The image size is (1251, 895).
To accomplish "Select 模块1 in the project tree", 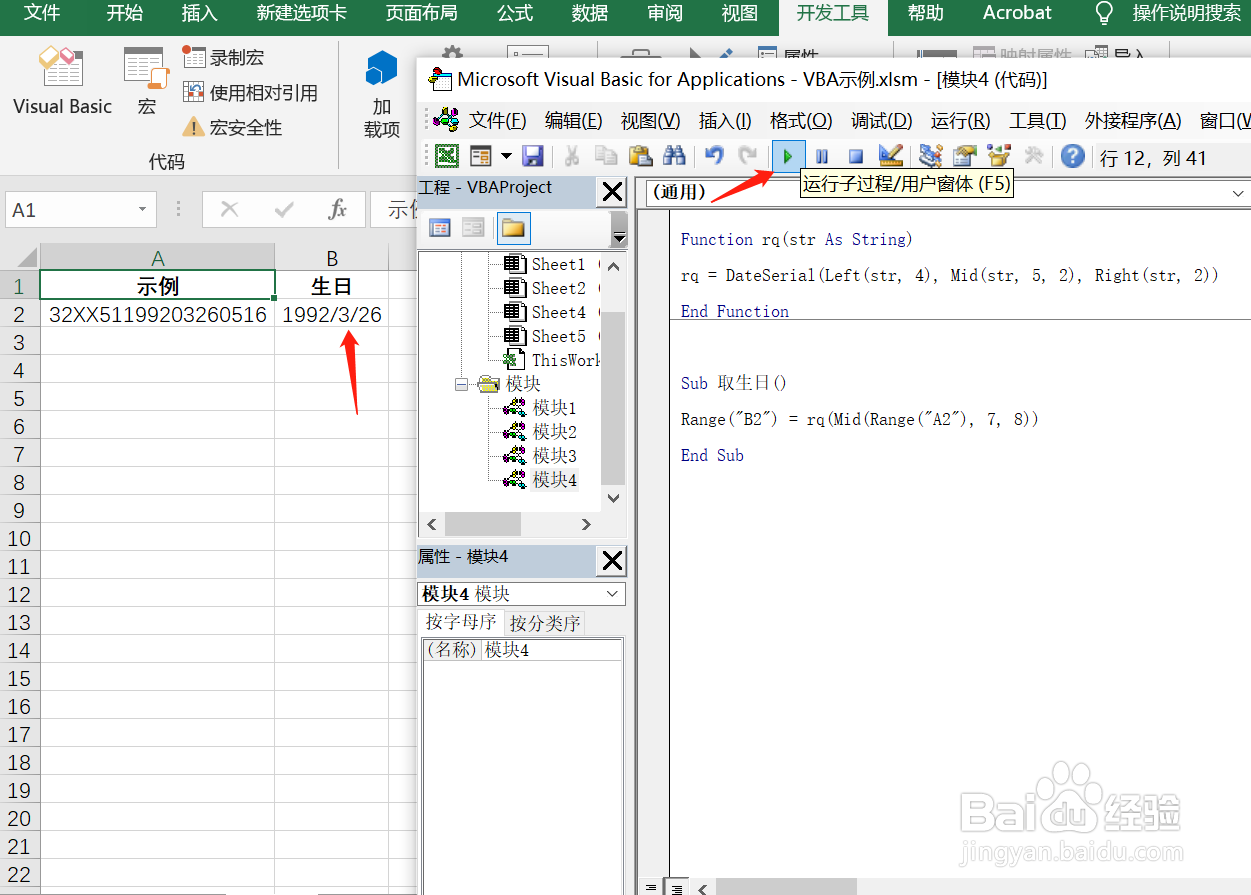I will (554, 408).
